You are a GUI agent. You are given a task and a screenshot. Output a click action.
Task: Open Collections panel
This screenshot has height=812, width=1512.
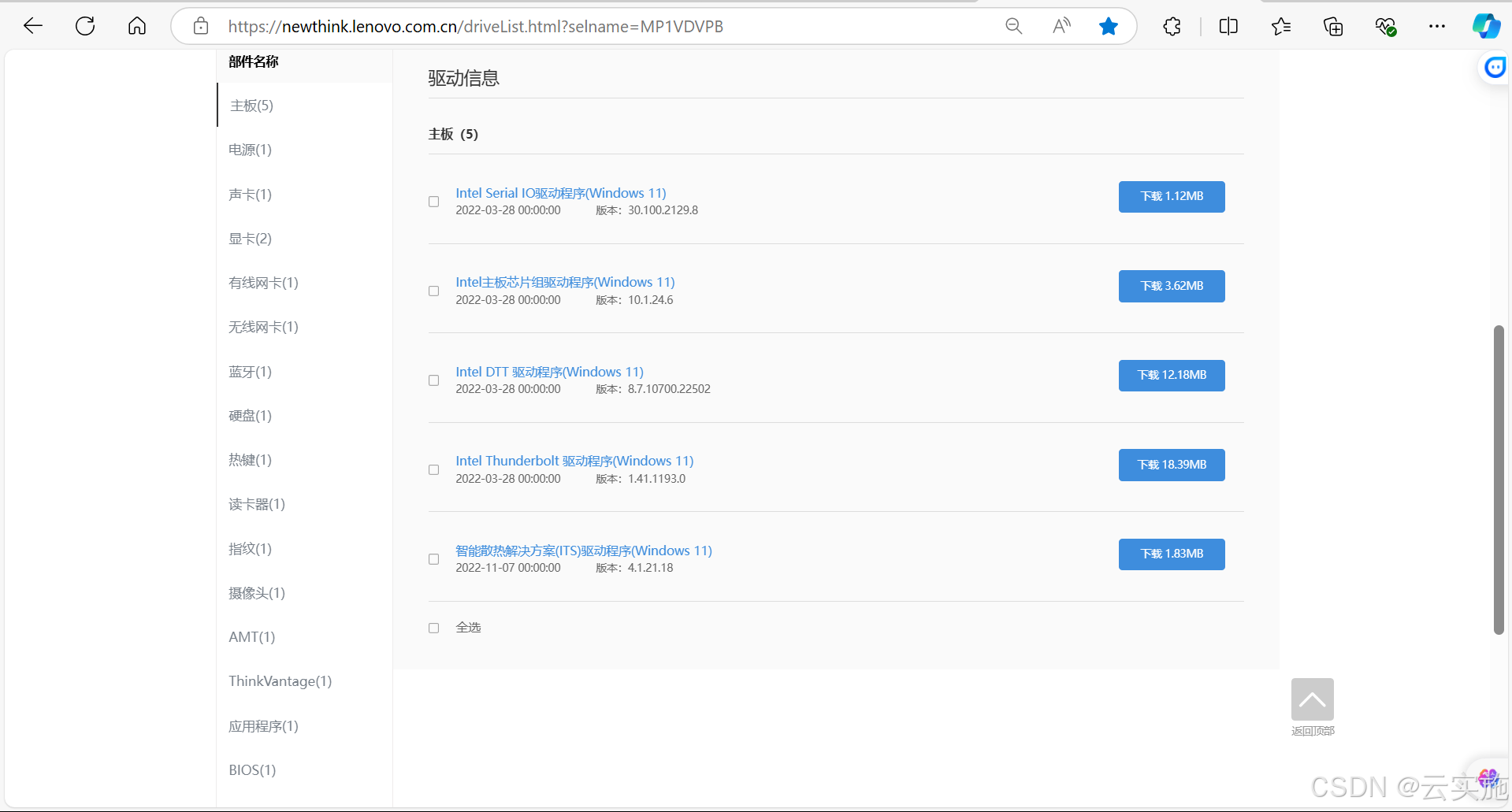point(1333,27)
